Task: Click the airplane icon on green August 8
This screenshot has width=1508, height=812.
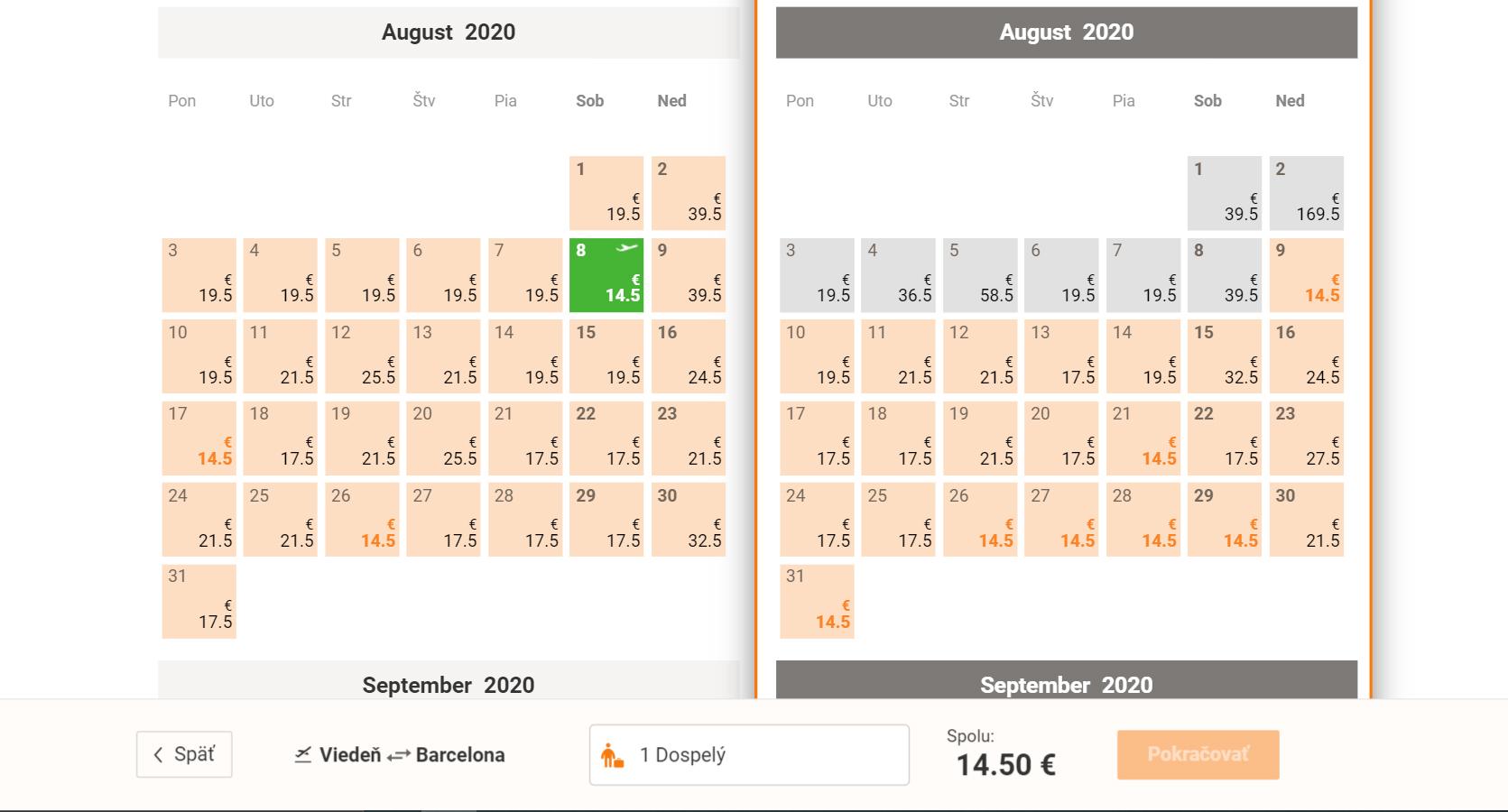Action: point(626,249)
